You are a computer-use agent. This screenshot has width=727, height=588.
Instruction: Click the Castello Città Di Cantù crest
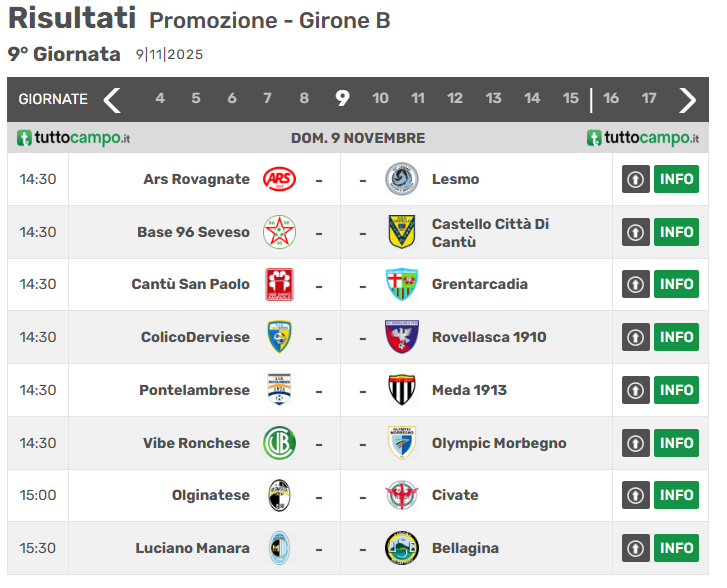click(x=402, y=232)
